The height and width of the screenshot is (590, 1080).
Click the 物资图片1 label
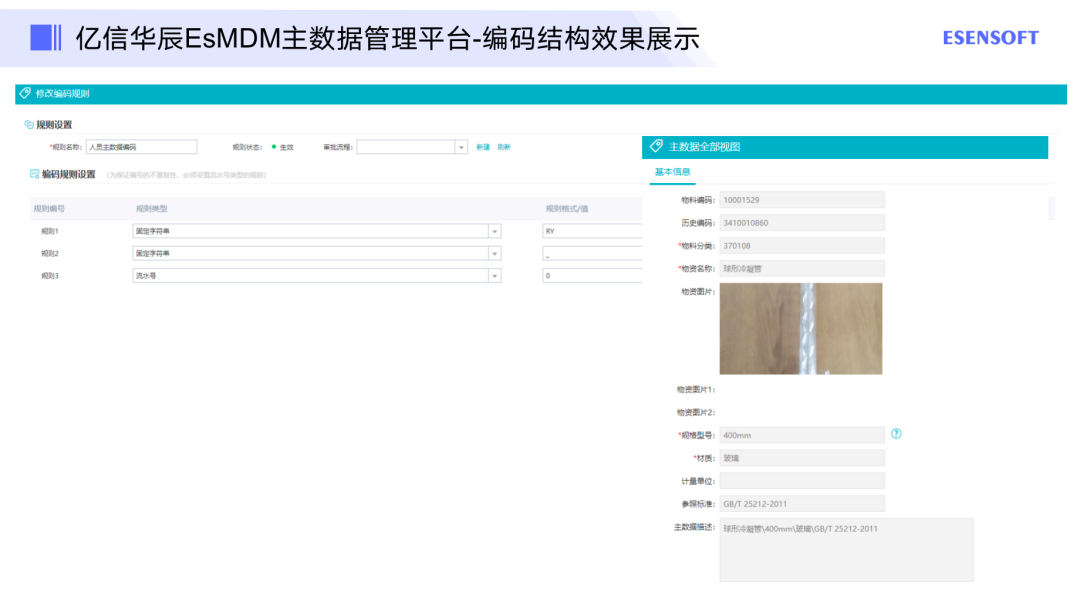(x=696, y=389)
